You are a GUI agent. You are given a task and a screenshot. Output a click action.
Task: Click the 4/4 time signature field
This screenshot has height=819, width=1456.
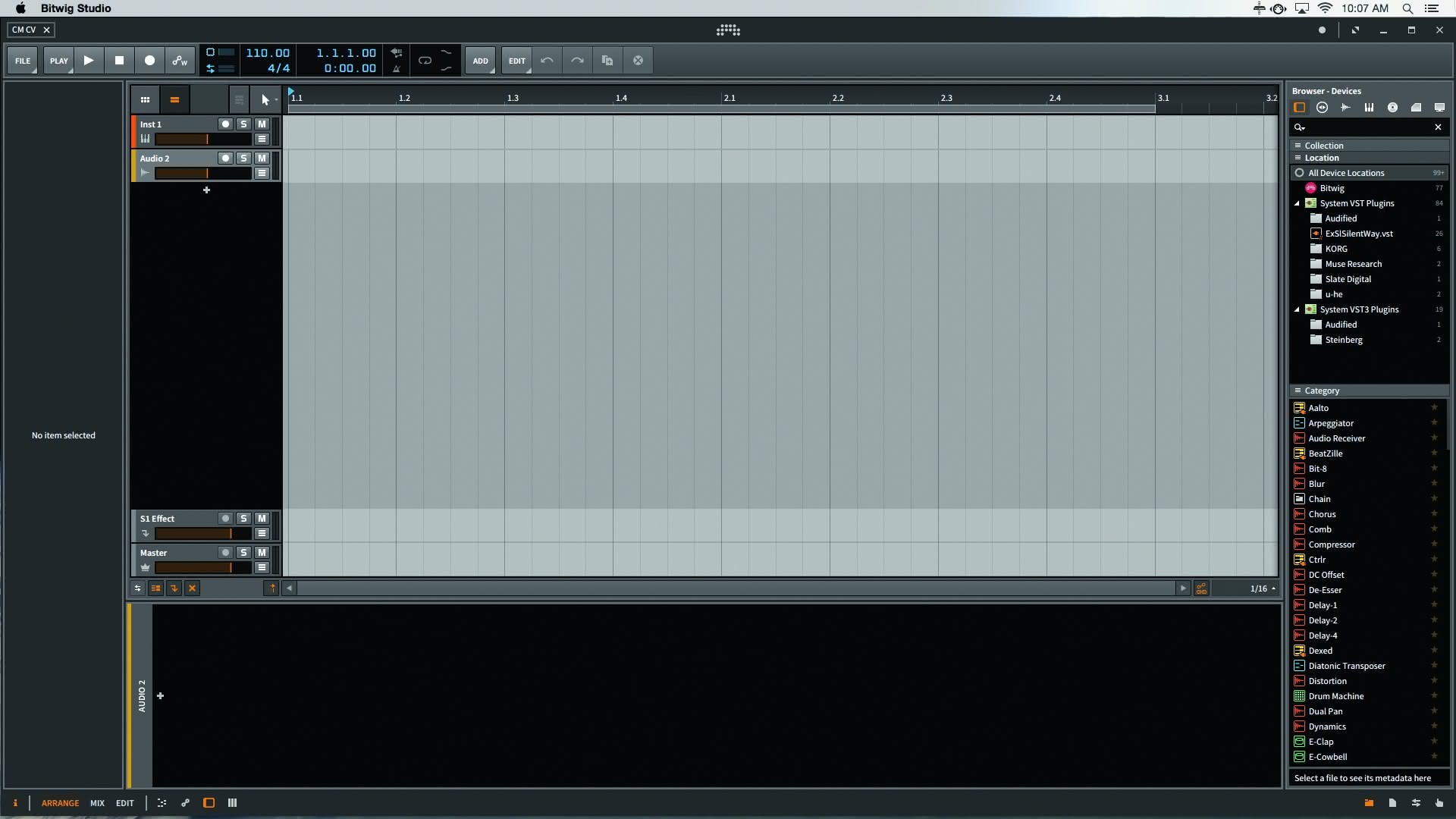278,68
